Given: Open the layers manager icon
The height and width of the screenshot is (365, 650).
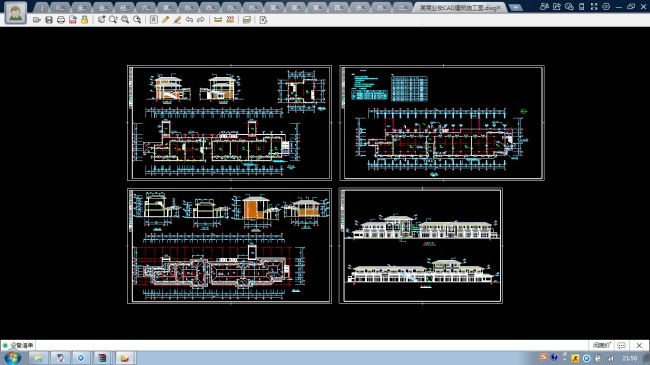Looking at the screenshot, I should [247, 20].
